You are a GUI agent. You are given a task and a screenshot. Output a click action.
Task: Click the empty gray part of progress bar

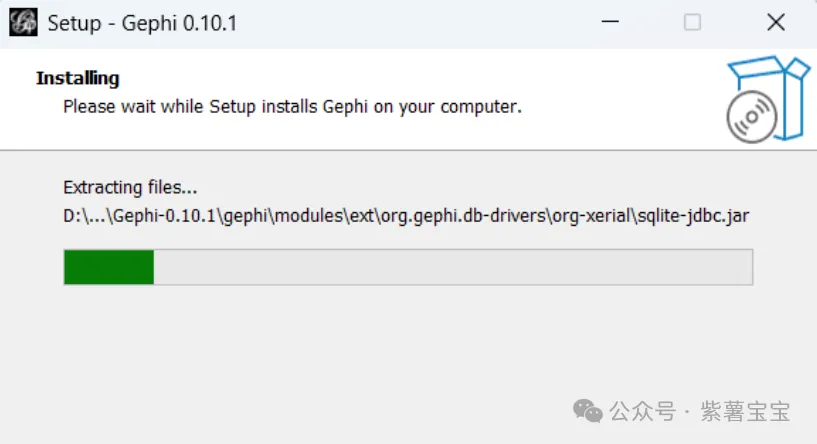(450, 267)
